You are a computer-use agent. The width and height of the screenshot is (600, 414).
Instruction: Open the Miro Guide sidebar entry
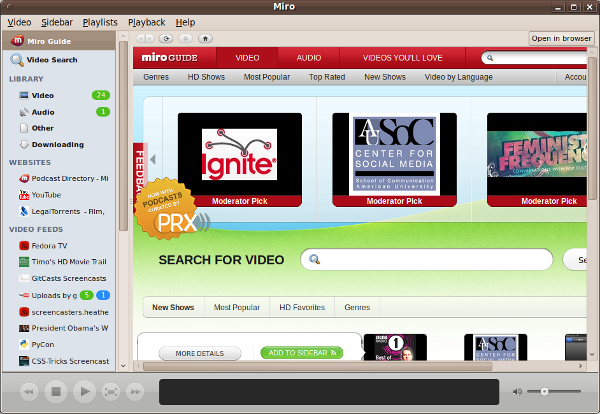pyautogui.click(x=59, y=41)
